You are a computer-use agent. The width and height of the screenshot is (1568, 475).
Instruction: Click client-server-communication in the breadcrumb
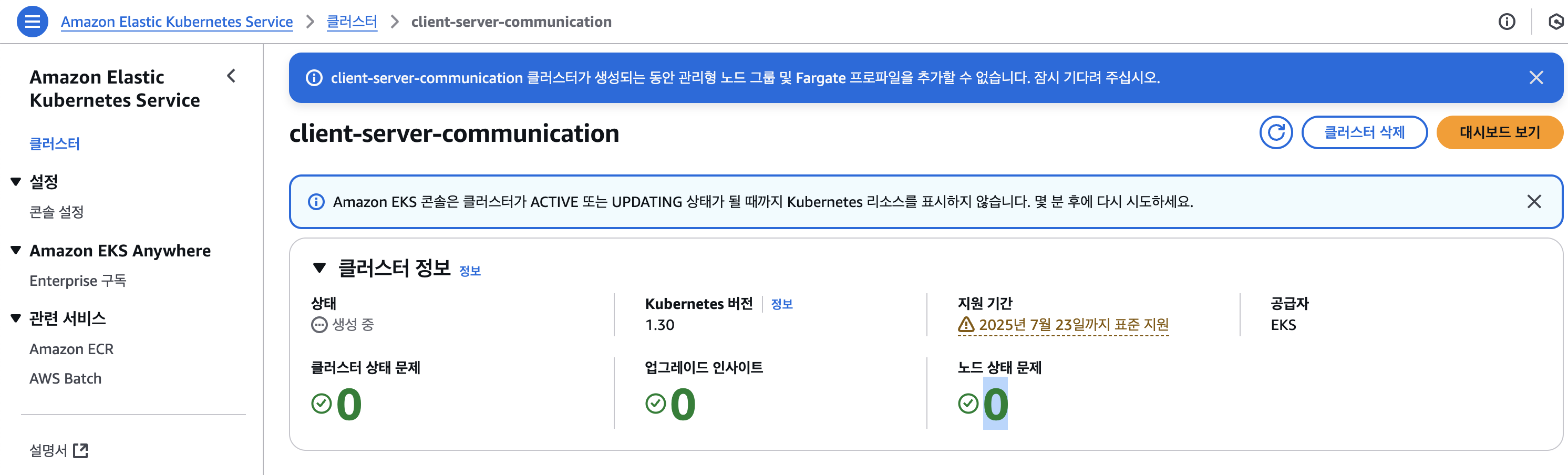[511, 22]
